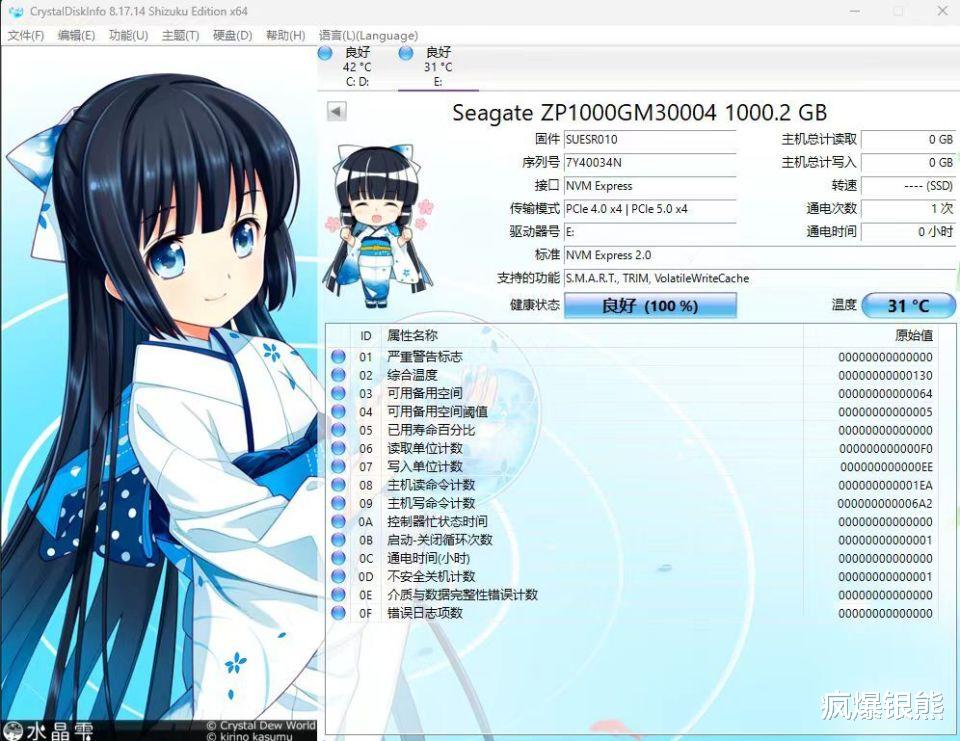This screenshot has height=741, width=960.
Task: Click raw value 000000000000F0
Action: 885,449
